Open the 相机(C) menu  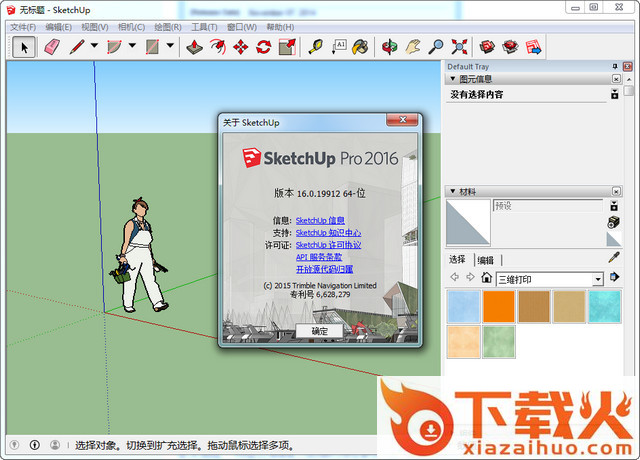[x=131, y=27]
